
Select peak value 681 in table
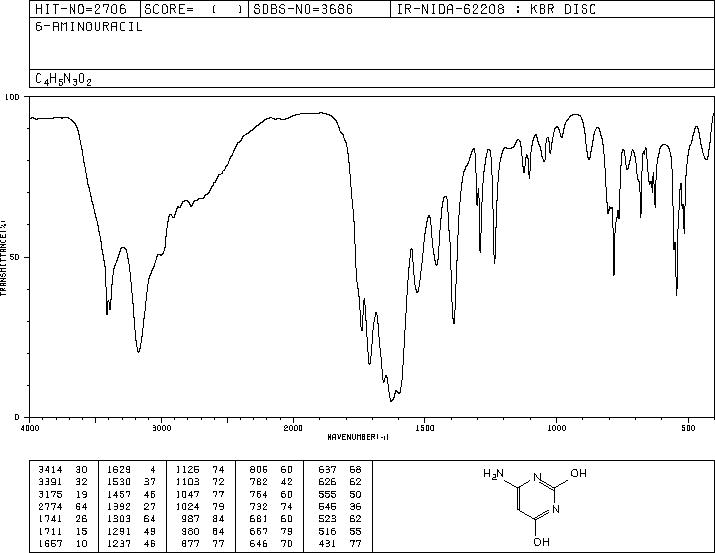pyautogui.click(x=259, y=519)
